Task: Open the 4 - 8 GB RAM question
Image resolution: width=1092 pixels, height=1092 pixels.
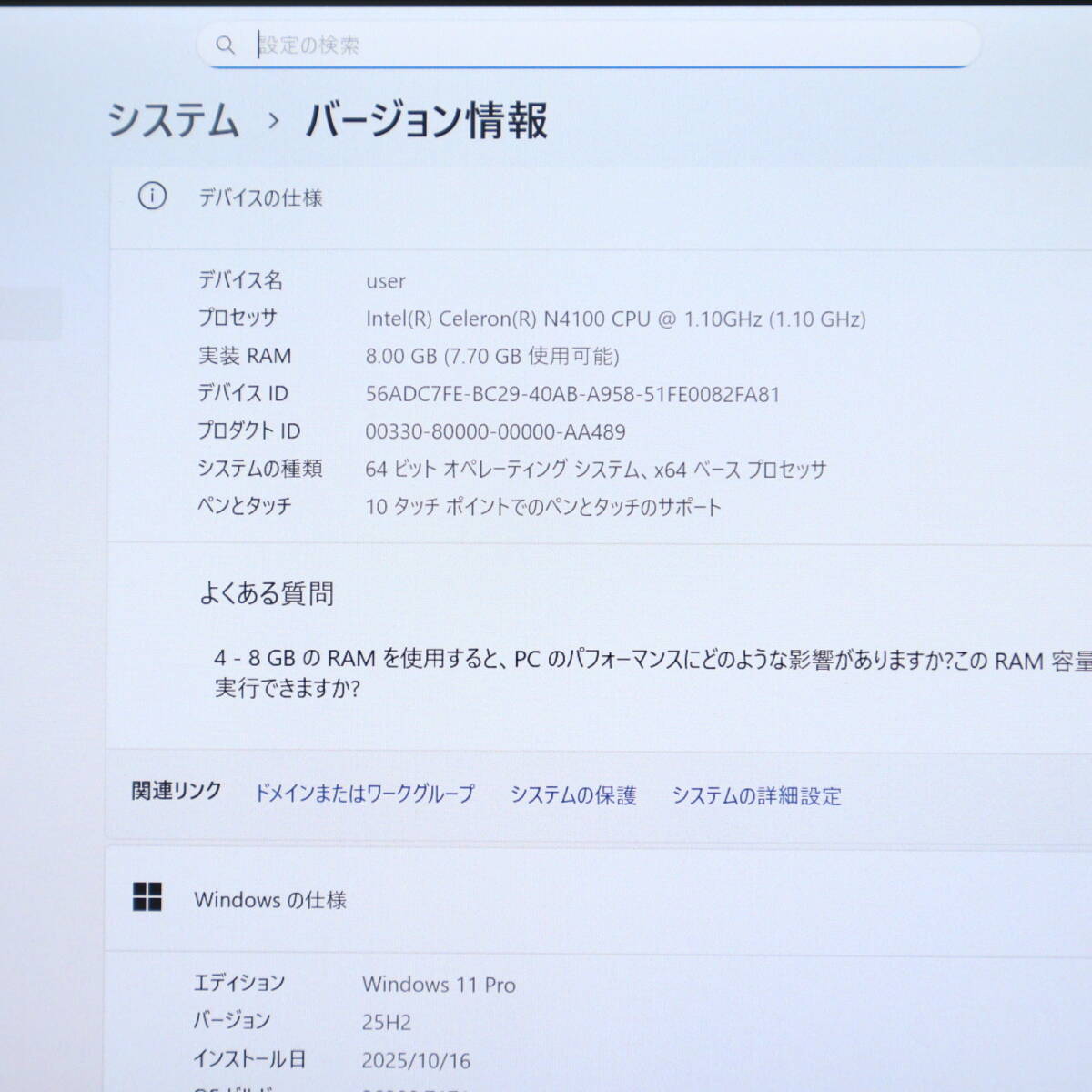Action: (652, 673)
